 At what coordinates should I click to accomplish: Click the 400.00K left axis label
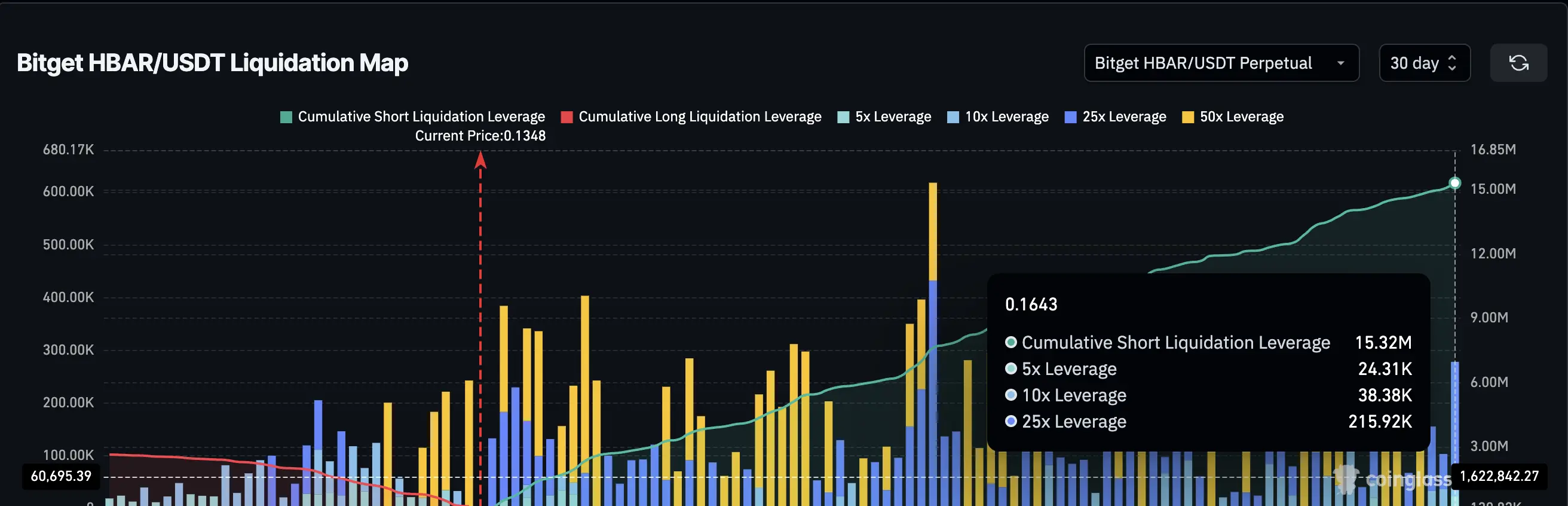coord(68,297)
